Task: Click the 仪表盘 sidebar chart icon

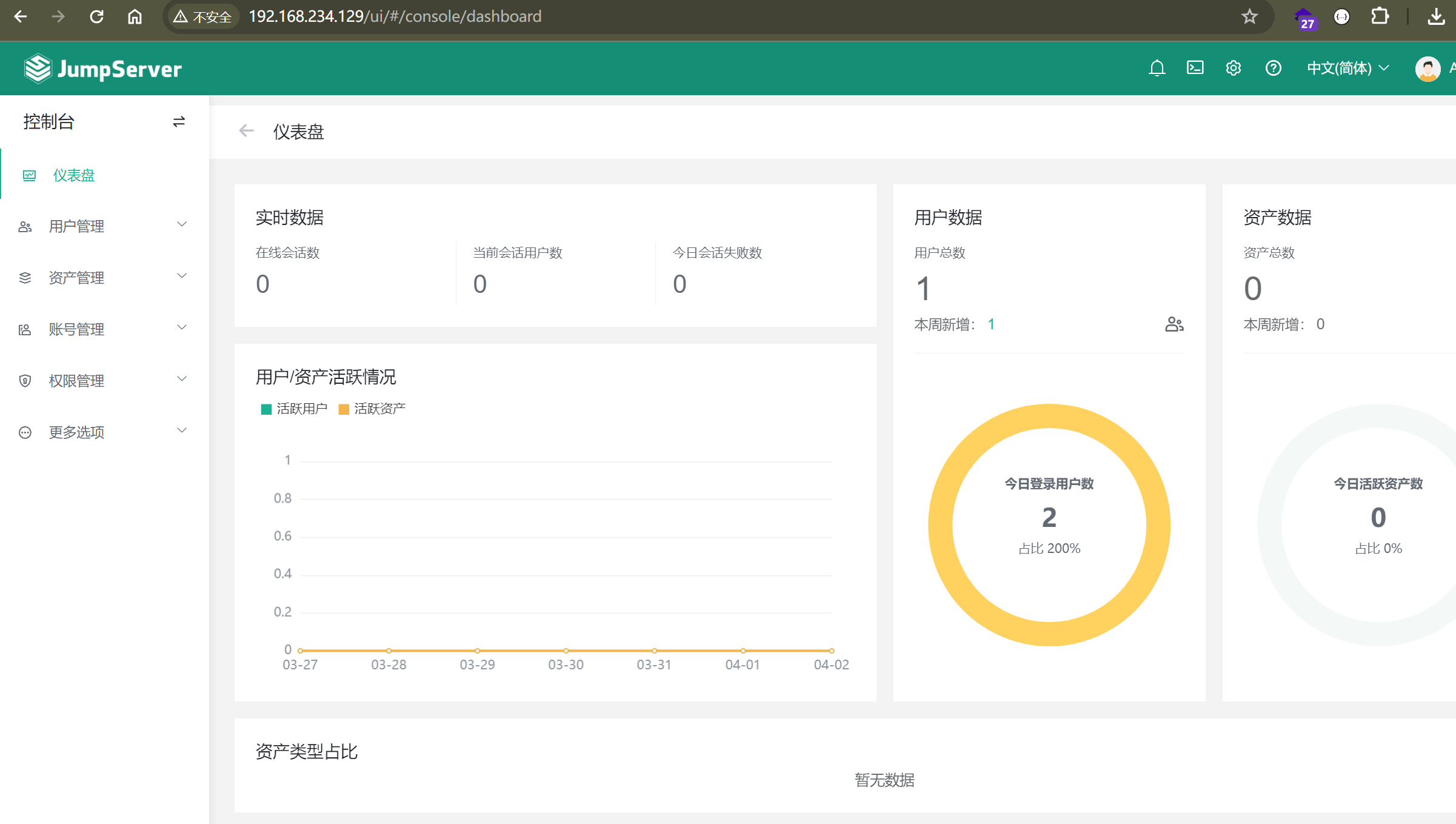Action: (x=29, y=176)
